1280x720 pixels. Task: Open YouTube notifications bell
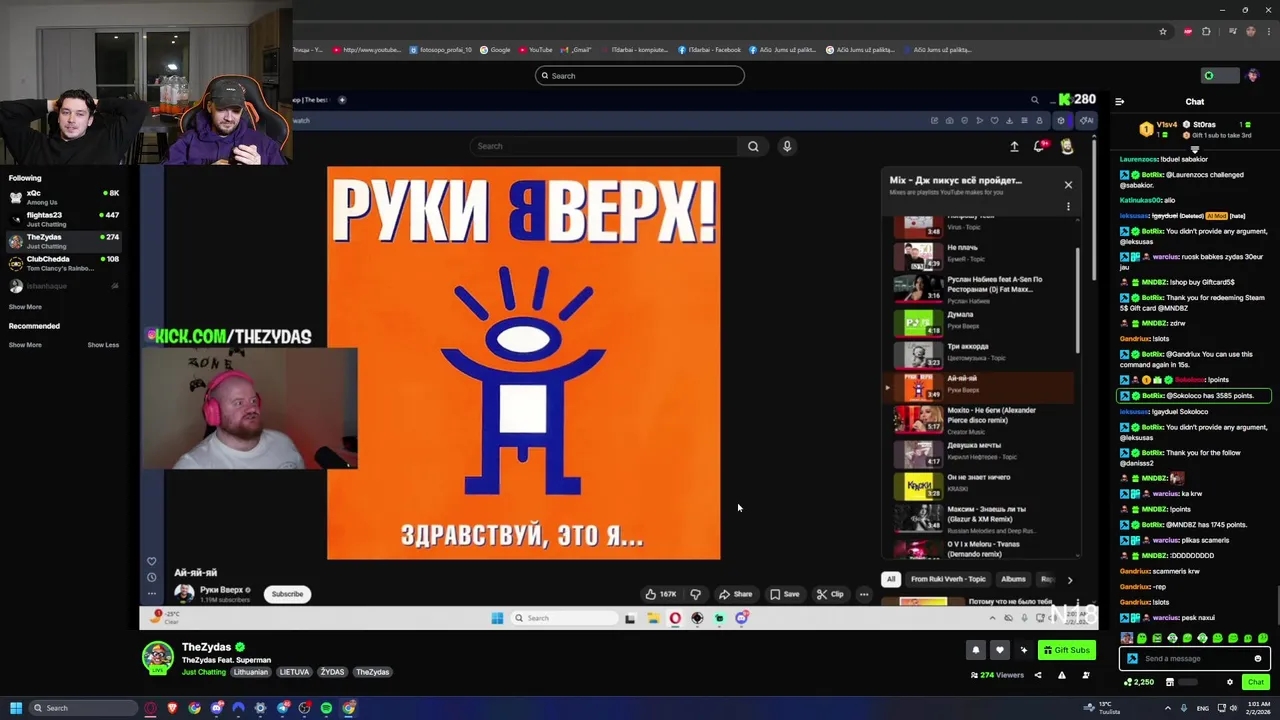coord(1040,147)
